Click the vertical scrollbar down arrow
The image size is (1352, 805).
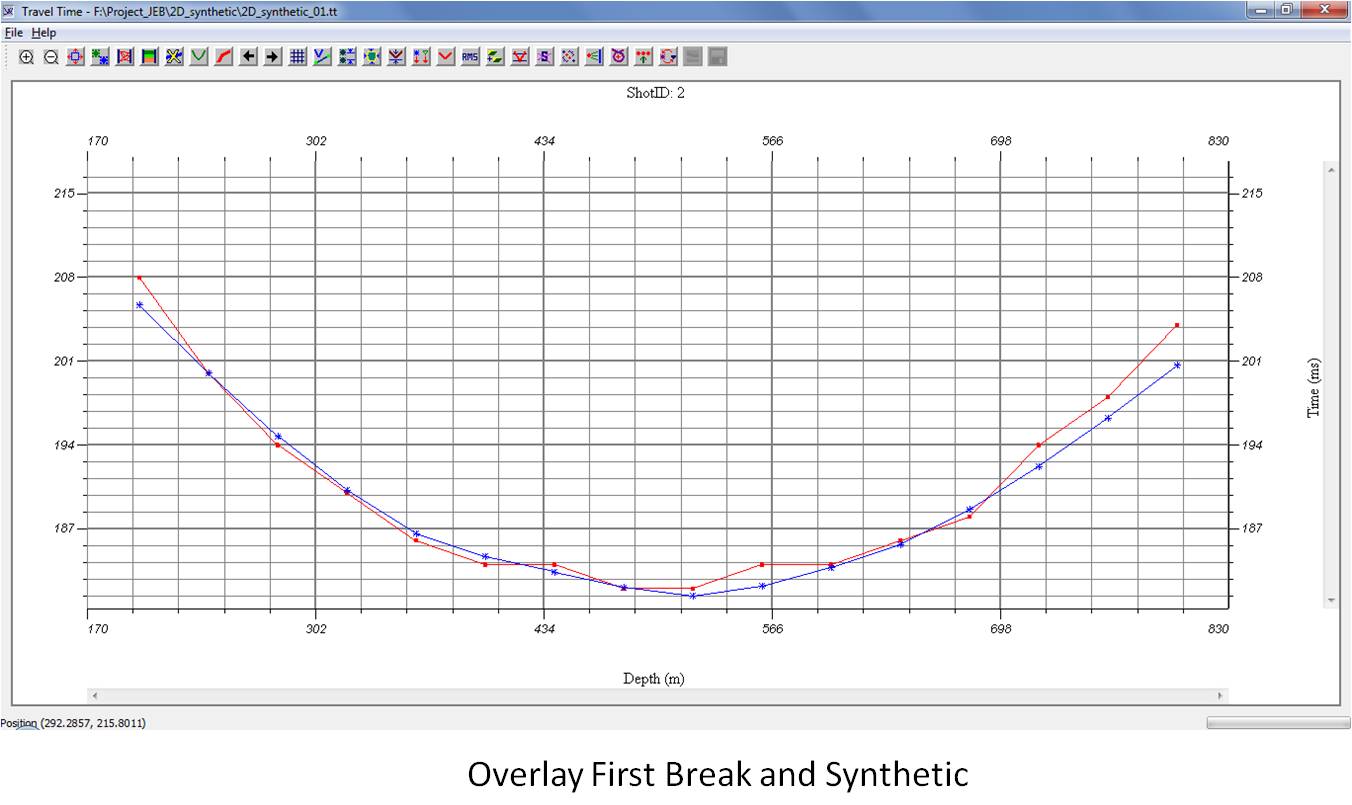click(1330, 600)
